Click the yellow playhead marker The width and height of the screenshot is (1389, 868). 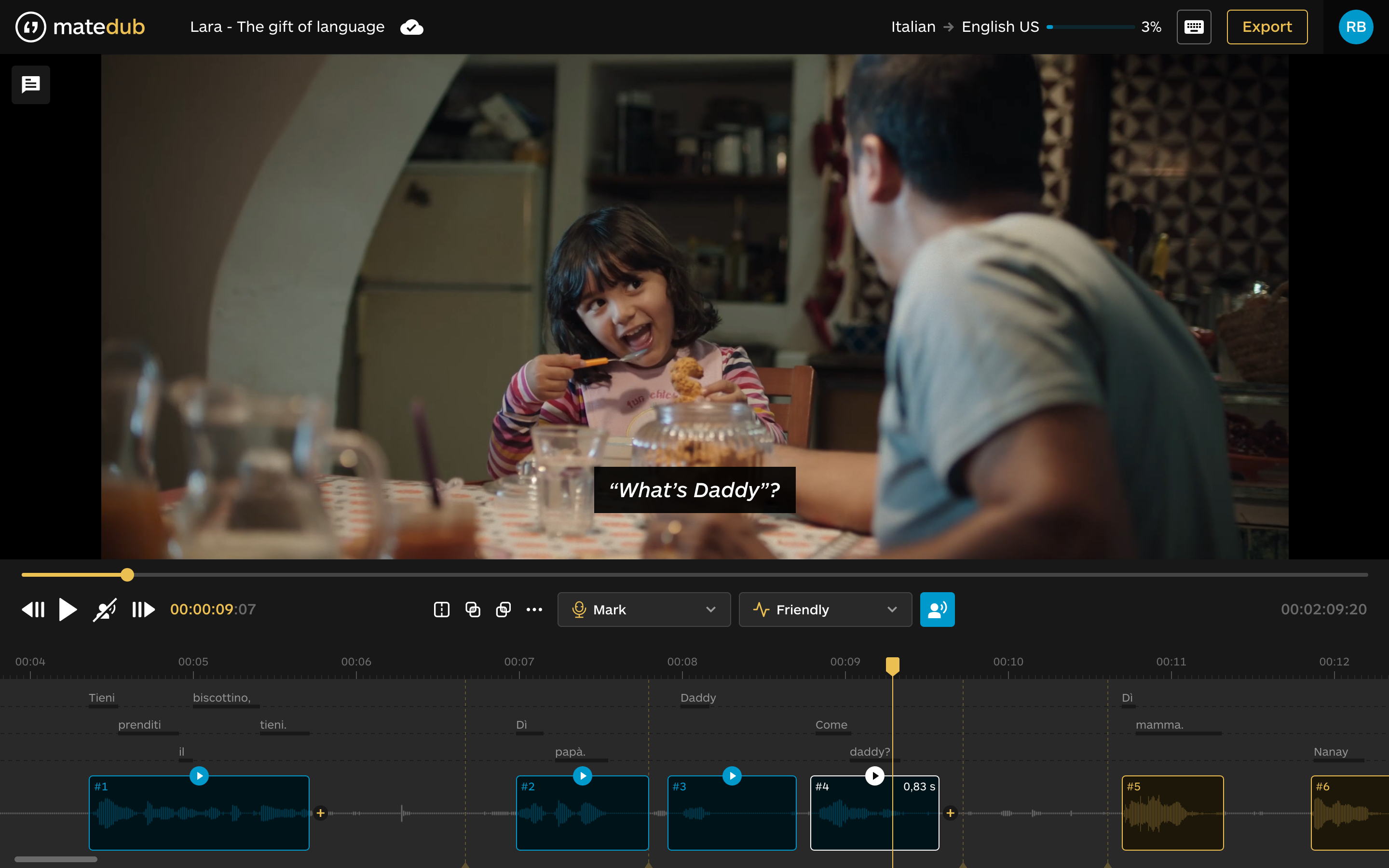point(893,666)
